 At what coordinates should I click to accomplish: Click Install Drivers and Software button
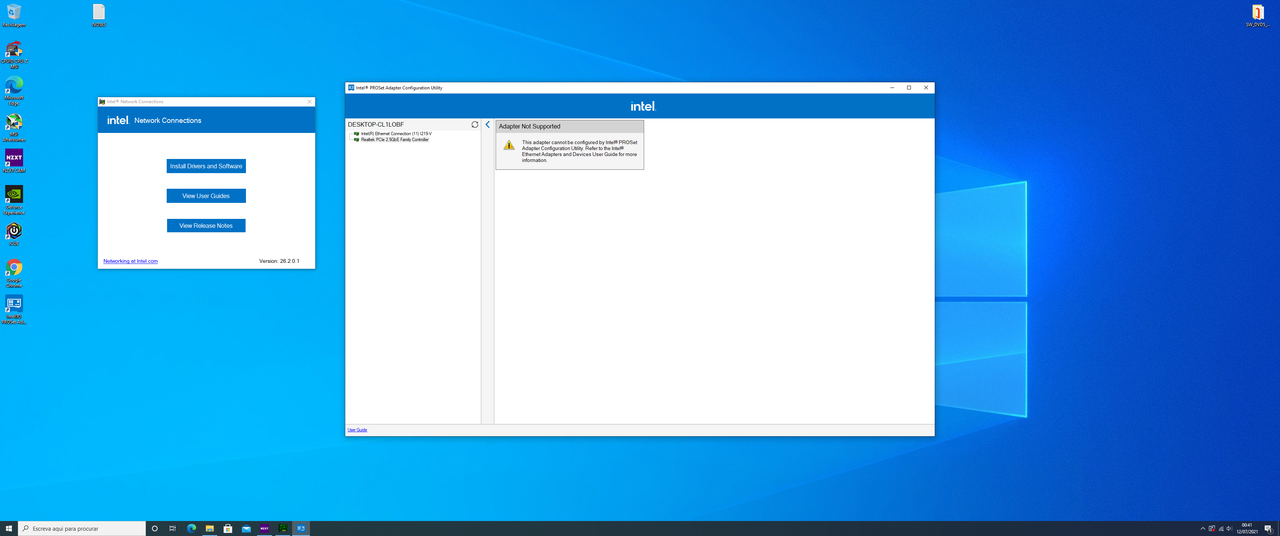click(x=206, y=166)
